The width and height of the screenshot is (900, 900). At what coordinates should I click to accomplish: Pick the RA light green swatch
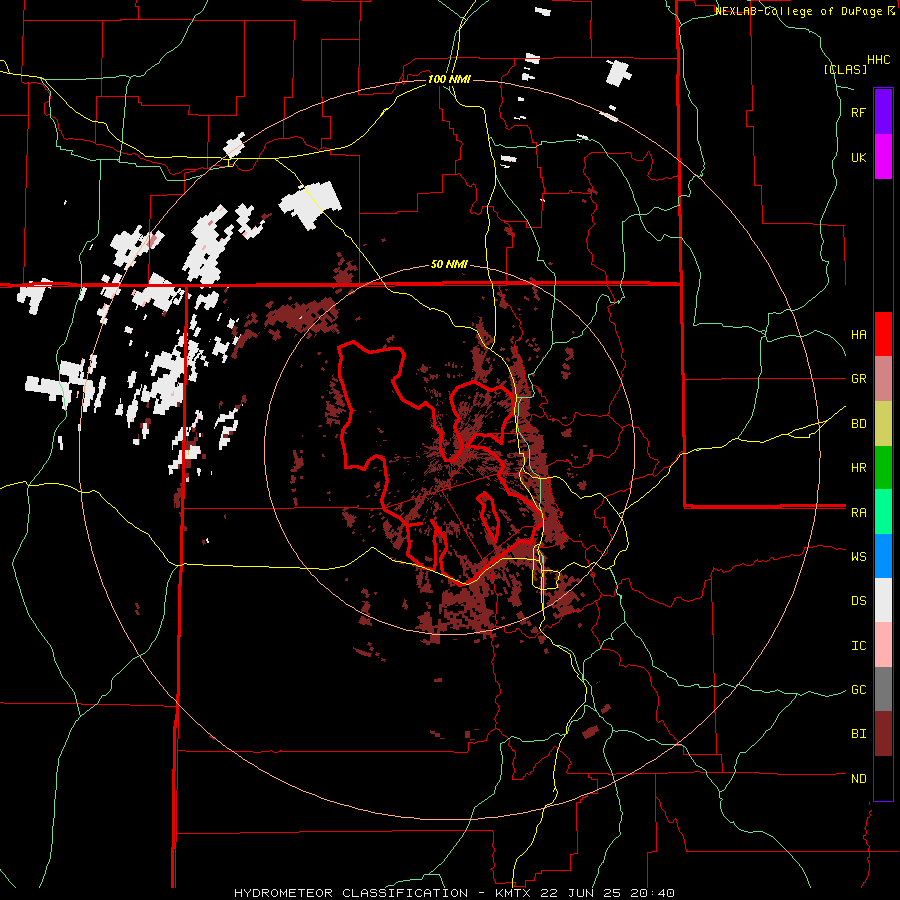(x=883, y=512)
